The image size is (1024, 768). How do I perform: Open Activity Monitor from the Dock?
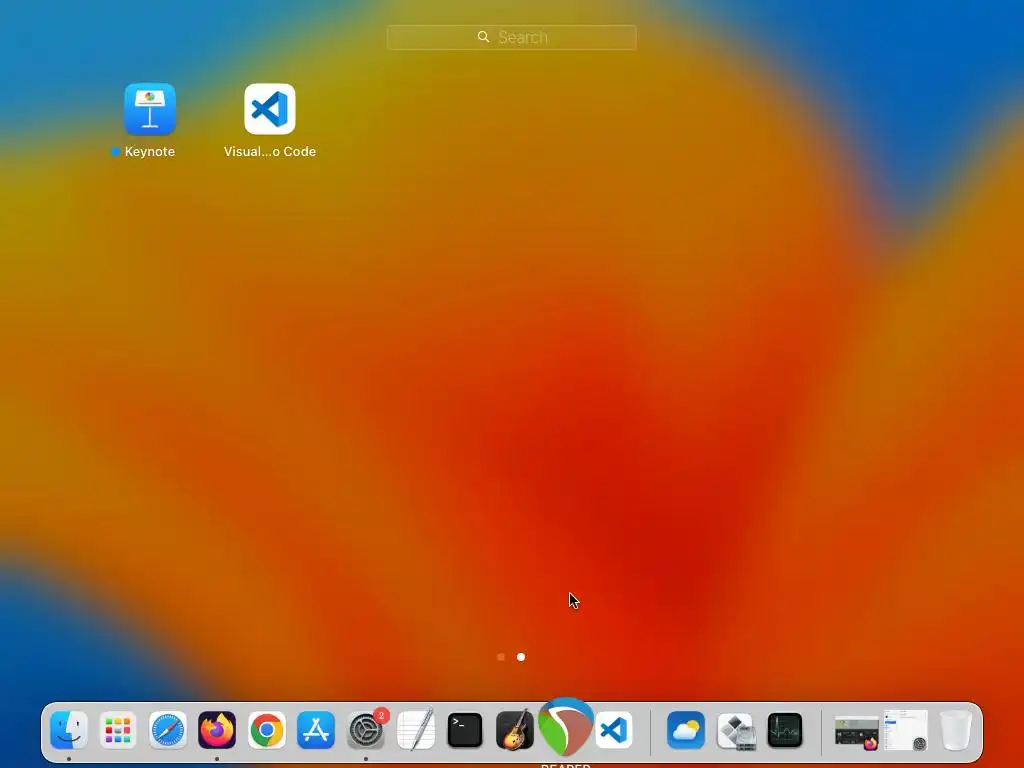tap(785, 730)
